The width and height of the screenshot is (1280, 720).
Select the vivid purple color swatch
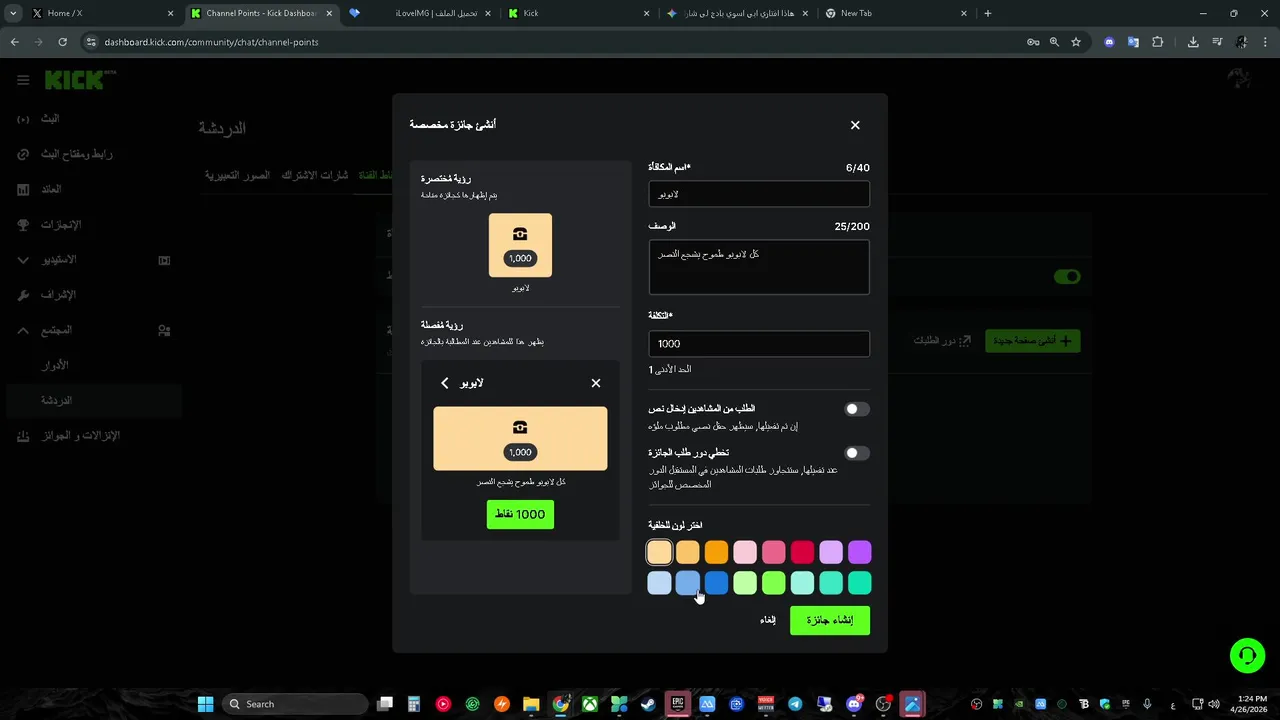860,552
